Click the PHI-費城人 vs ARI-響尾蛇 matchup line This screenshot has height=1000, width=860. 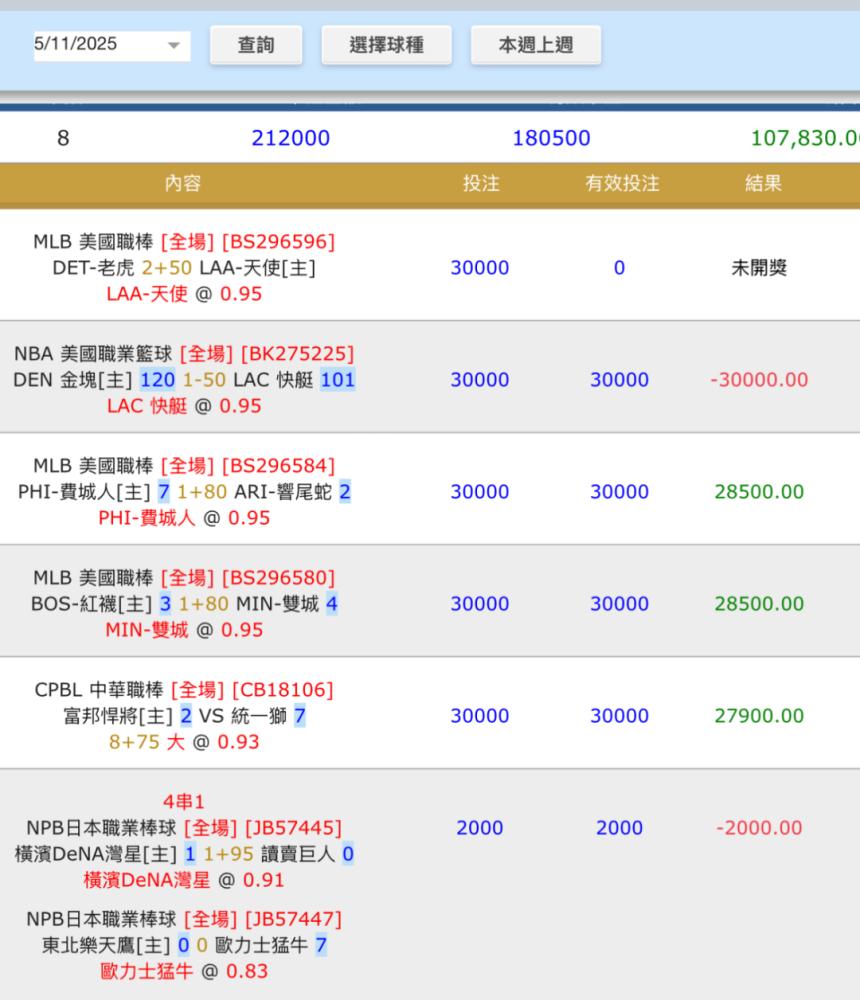click(x=184, y=492)
